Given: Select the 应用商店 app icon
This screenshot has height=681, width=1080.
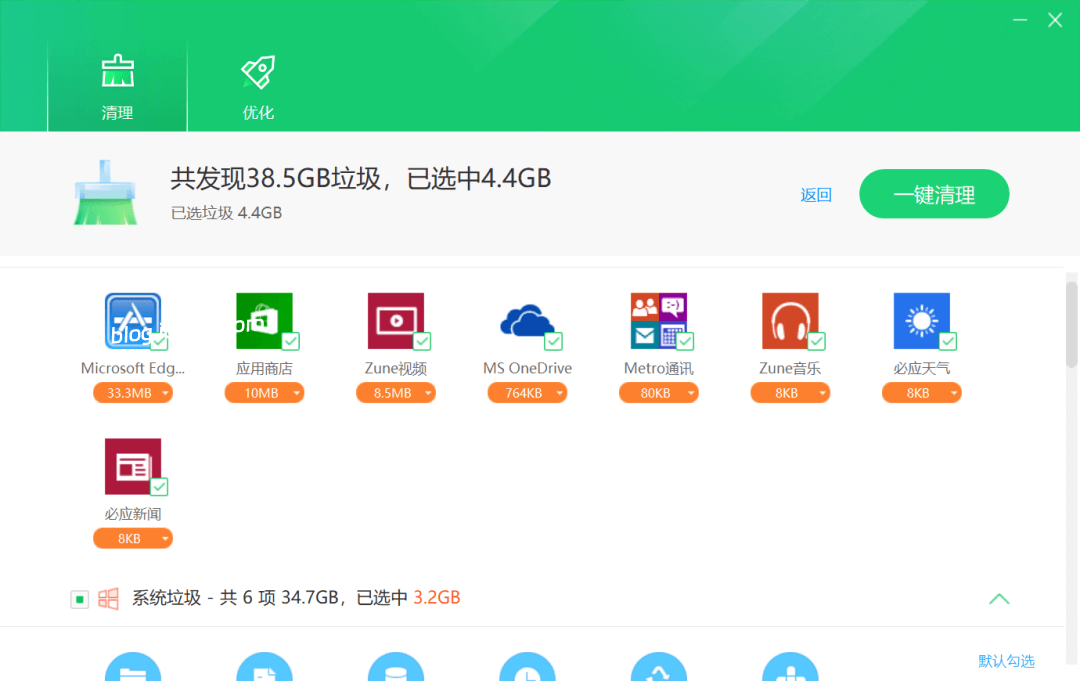Looking at the screenshot, I should click(x=264, y=320).
